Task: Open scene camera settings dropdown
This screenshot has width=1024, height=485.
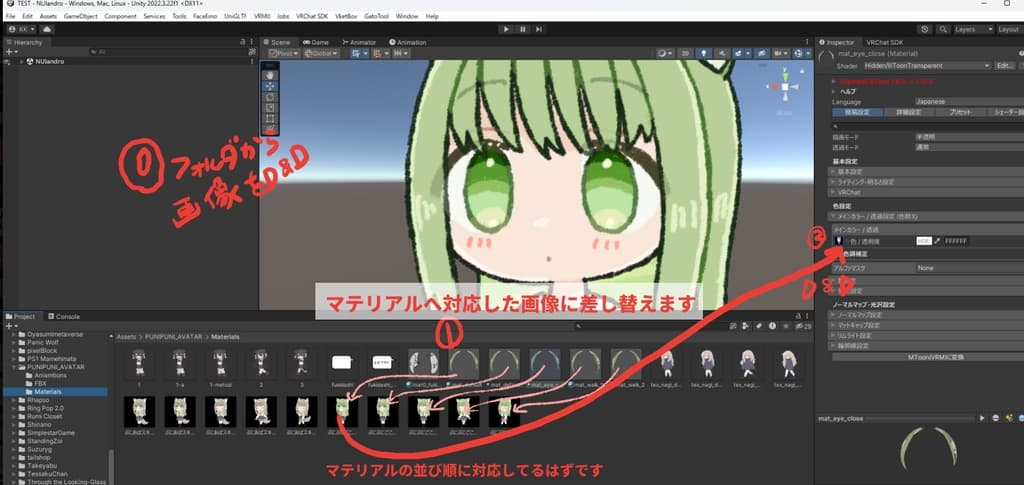Action: coord(780,54)
